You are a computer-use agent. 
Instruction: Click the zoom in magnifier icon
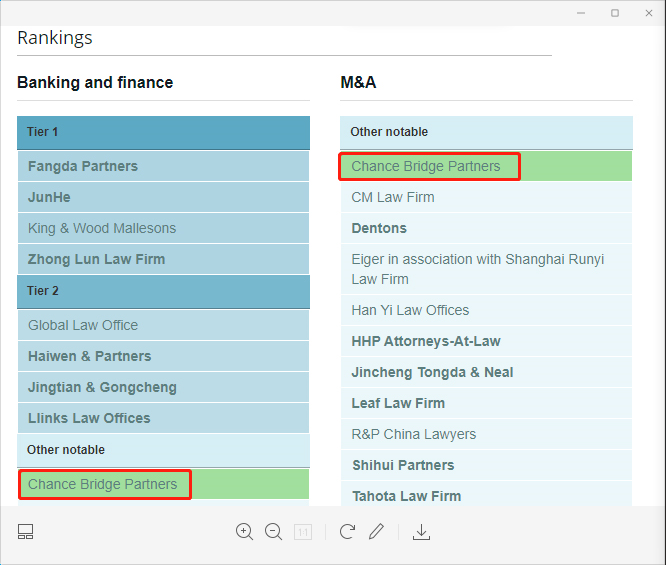tap(244, 532)
